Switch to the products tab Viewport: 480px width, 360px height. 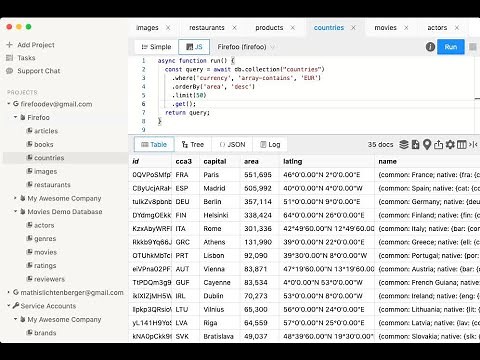coord(269,28)
